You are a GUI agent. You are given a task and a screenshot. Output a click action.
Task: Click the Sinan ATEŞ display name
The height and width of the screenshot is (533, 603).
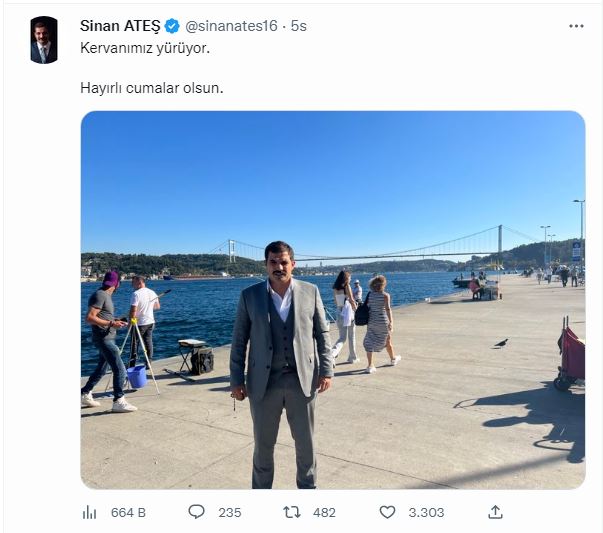tap(120, 27)
